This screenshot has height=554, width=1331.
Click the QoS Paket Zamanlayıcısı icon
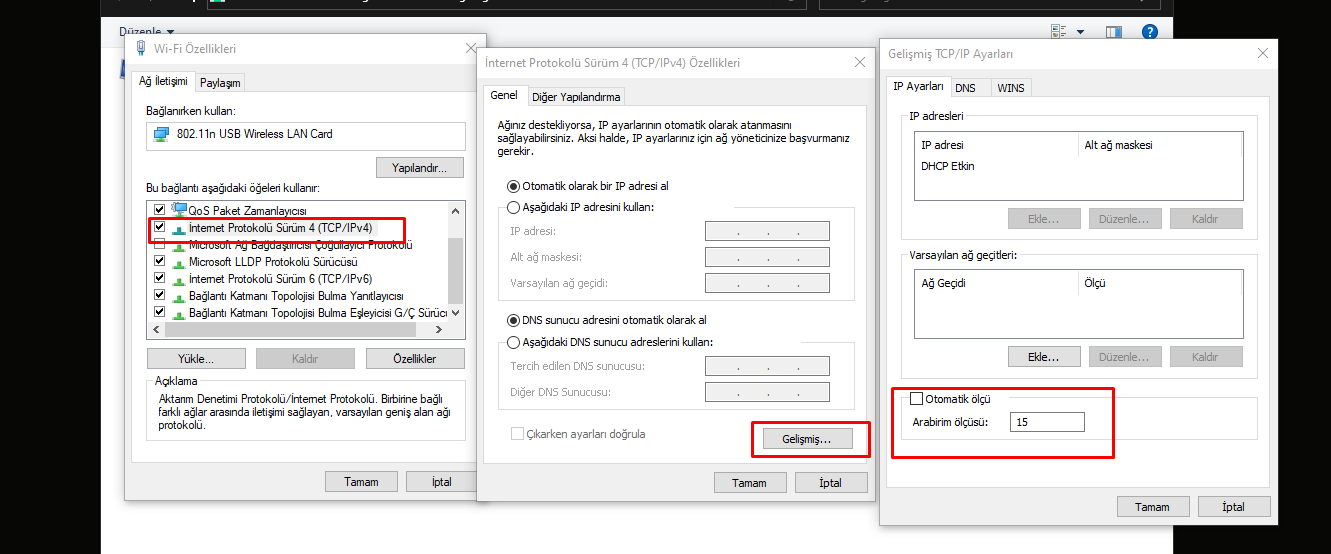click(180, 211)
